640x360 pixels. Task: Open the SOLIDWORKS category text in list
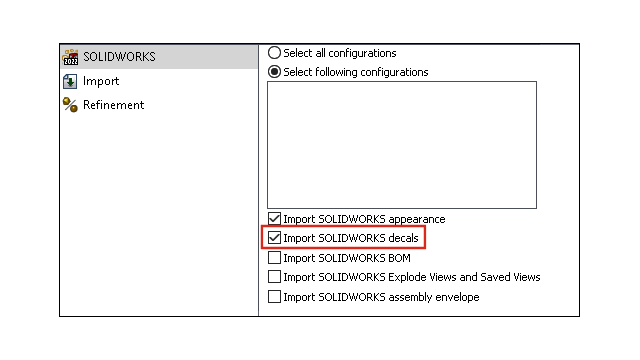[119, 57]
